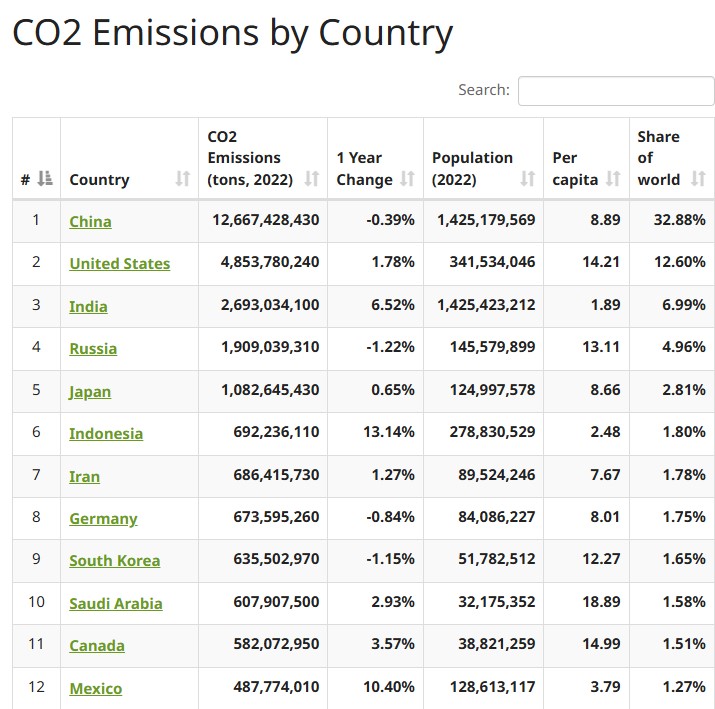Select China's population 1,425,179,569
715x709 pixels.
click(x=486, y=220)
